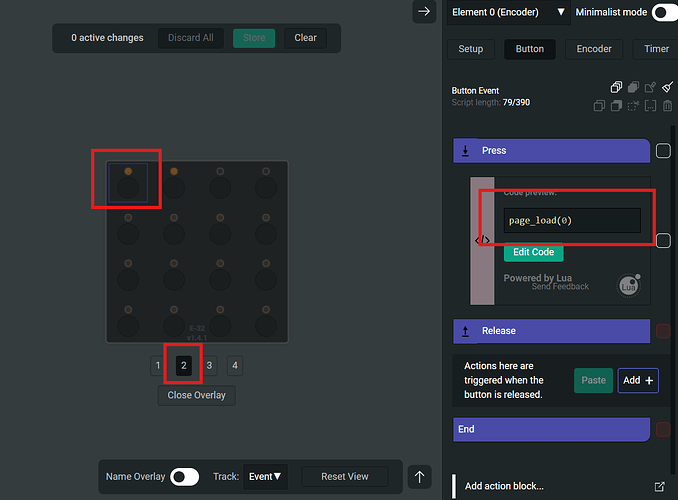Select page 3 of the module

click(x=209, y=366)
